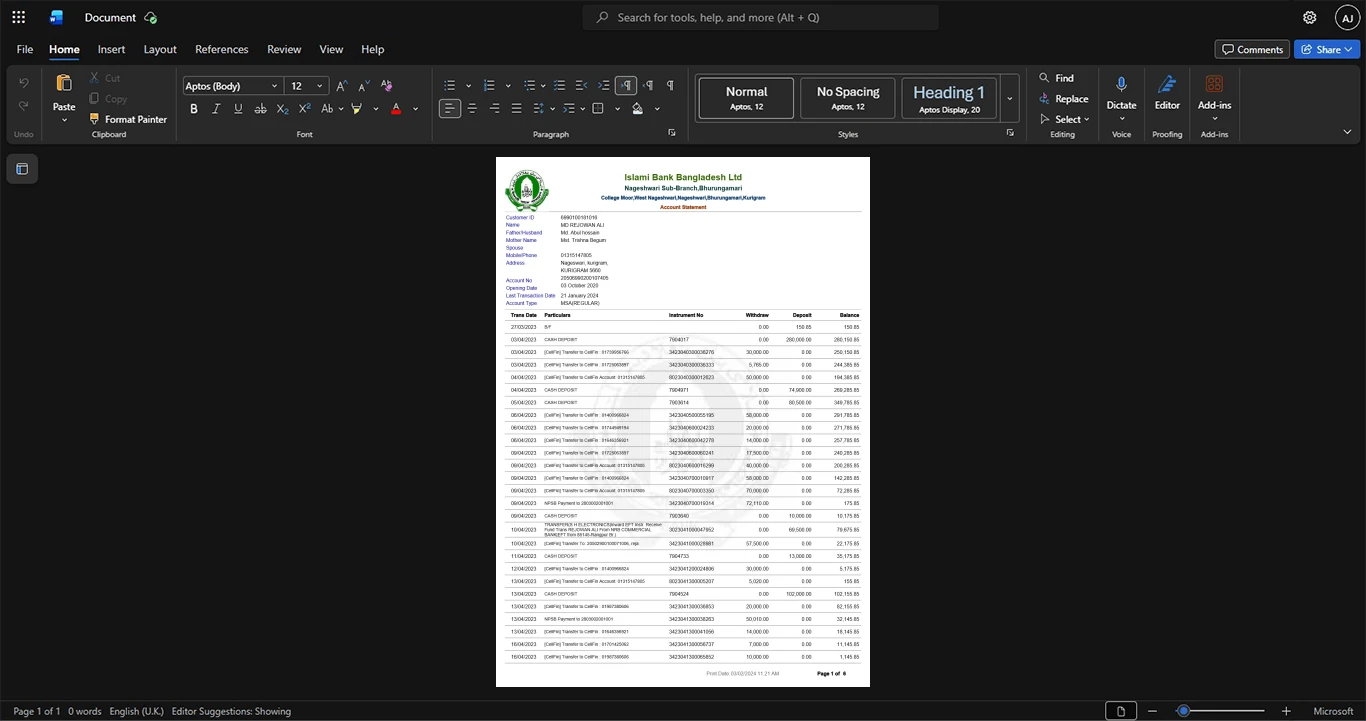
Task: Toggle superscript formatting
Action: point(305,108)
